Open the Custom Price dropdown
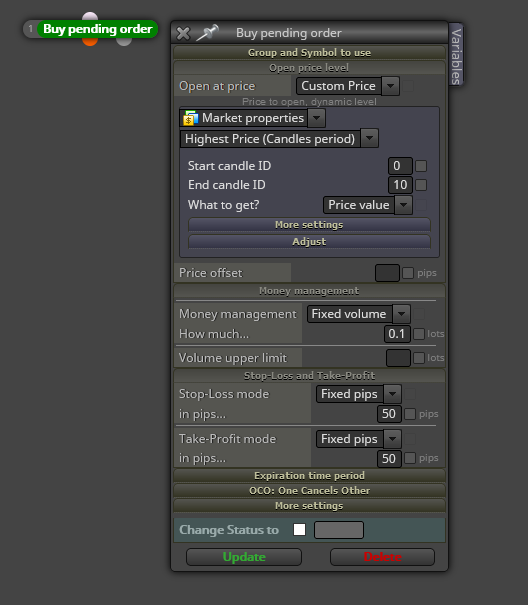 pyautogui.click(x=348, y=86)
